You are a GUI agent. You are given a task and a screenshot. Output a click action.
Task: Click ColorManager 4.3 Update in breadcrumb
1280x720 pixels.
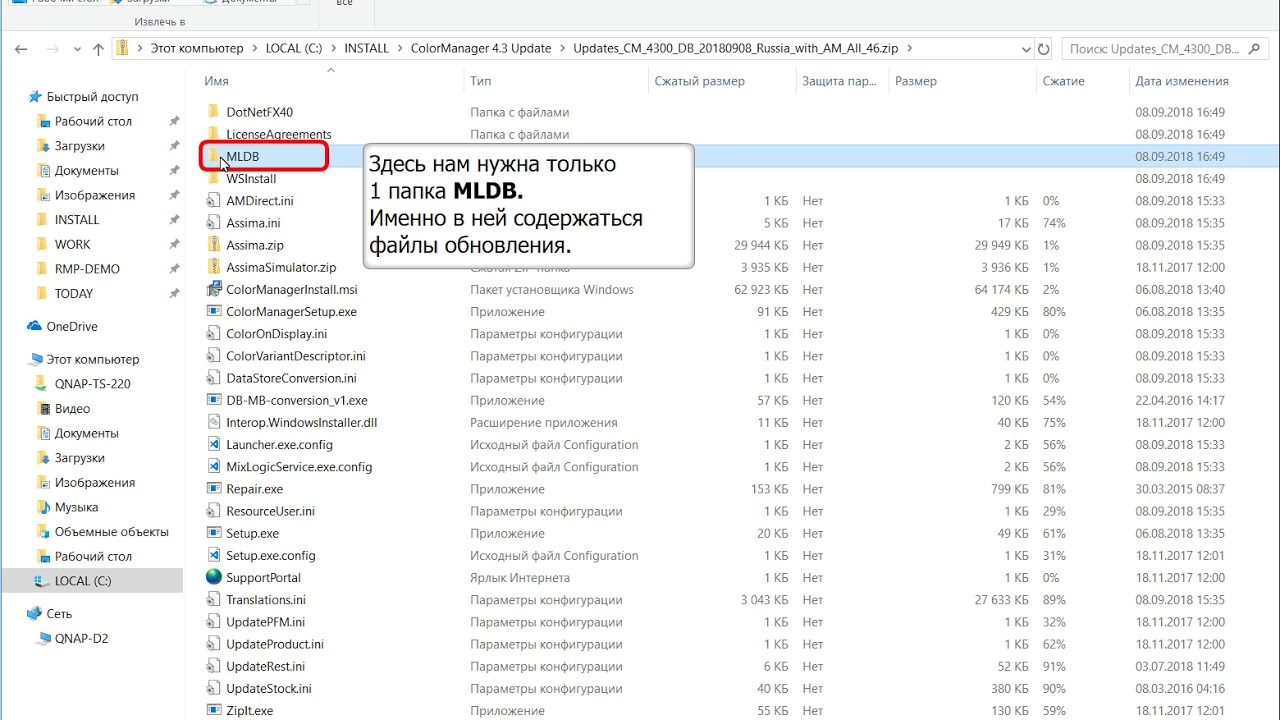tap(481, 48)
